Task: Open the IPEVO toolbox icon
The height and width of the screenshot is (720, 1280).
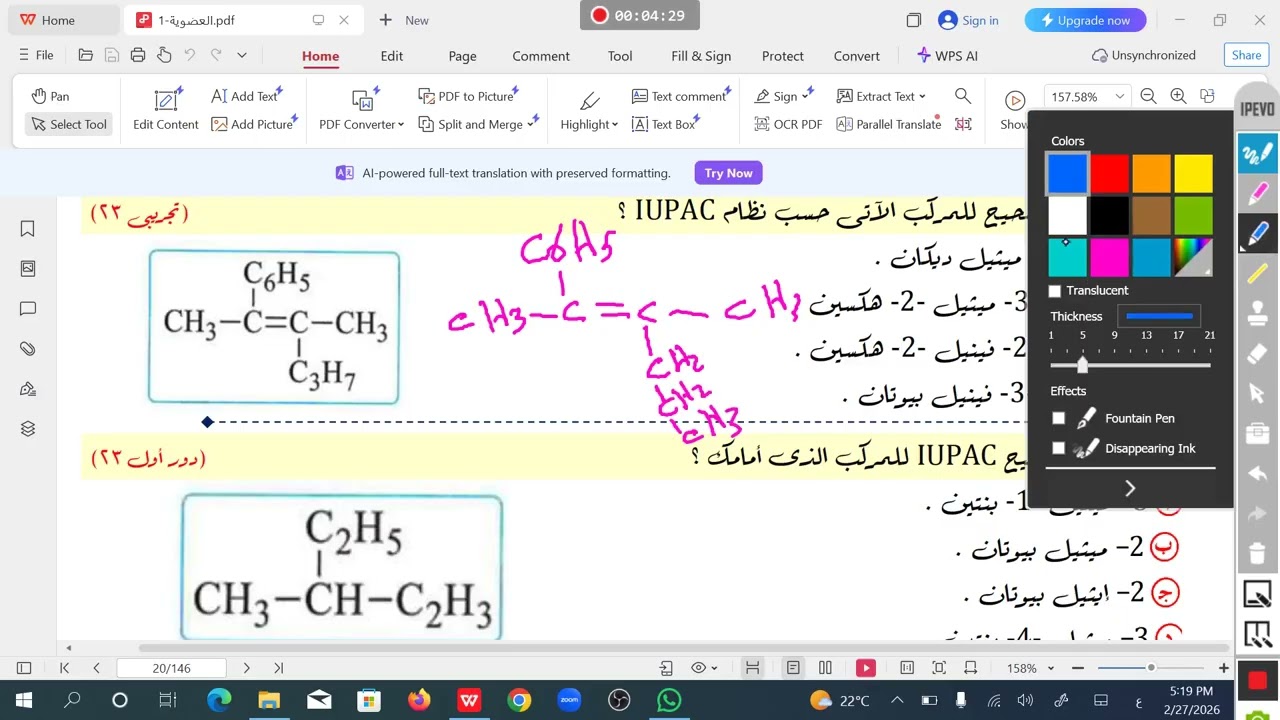Action: [x=1257, y=433]
